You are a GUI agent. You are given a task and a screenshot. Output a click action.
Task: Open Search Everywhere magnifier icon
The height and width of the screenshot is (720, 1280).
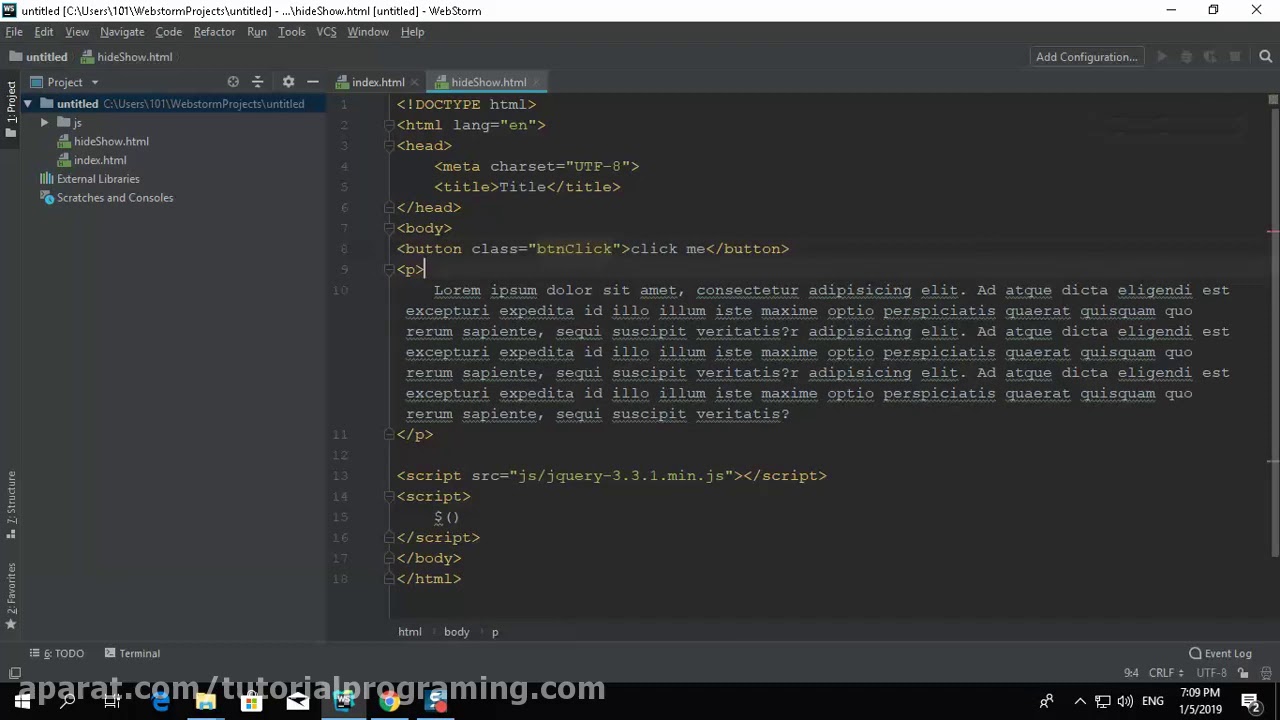(1265, 57)
